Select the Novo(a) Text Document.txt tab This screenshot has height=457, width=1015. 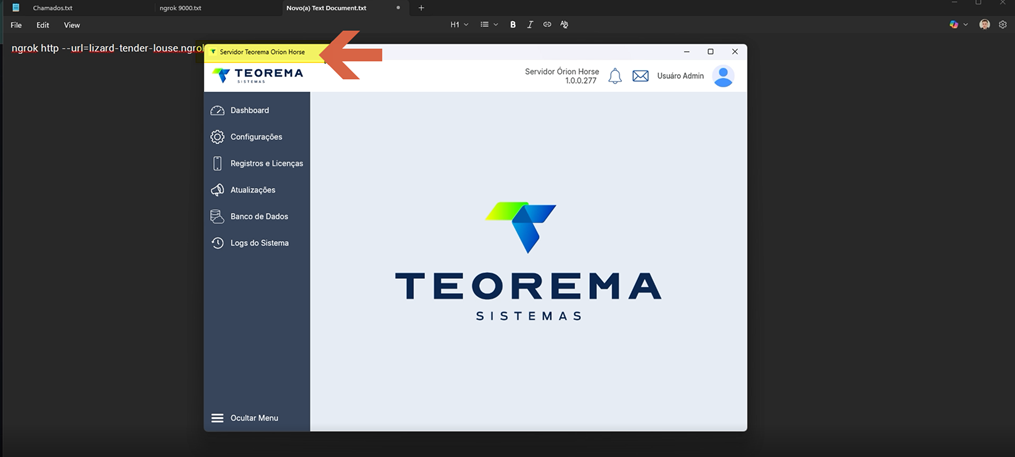[326, 8]
